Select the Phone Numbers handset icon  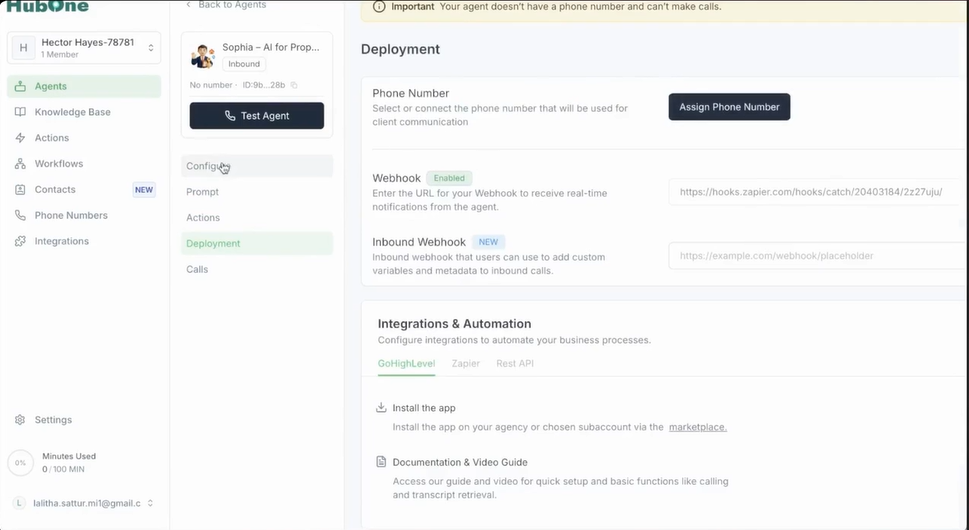click(20, 215)
